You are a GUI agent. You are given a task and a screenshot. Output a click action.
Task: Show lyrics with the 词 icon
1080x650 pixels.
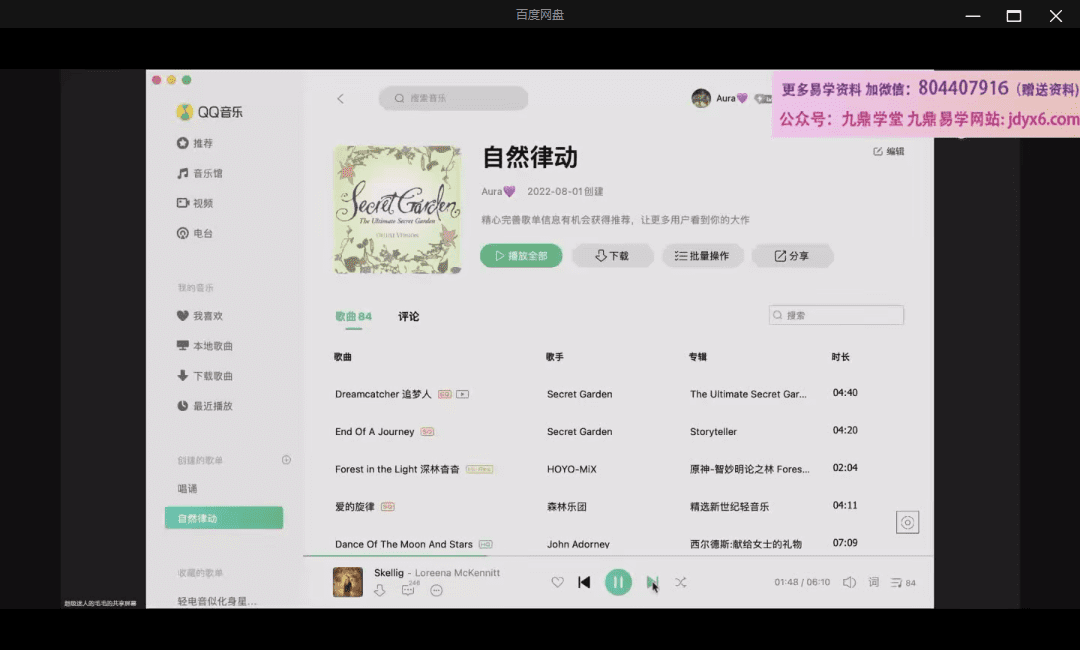click(x=873, y=582)
